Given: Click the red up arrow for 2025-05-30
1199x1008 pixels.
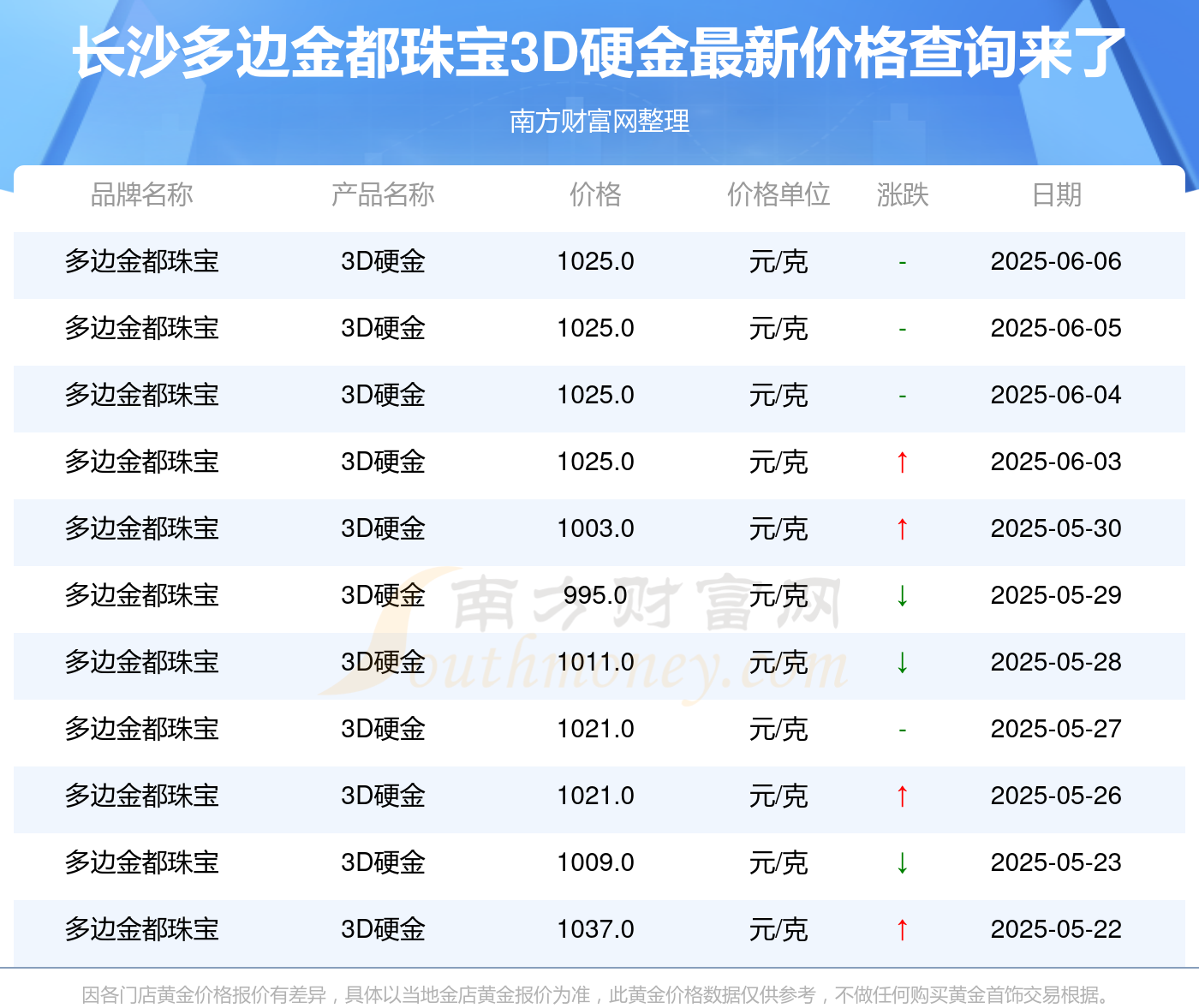Looking at the screenshot, I should click(902, 529).
